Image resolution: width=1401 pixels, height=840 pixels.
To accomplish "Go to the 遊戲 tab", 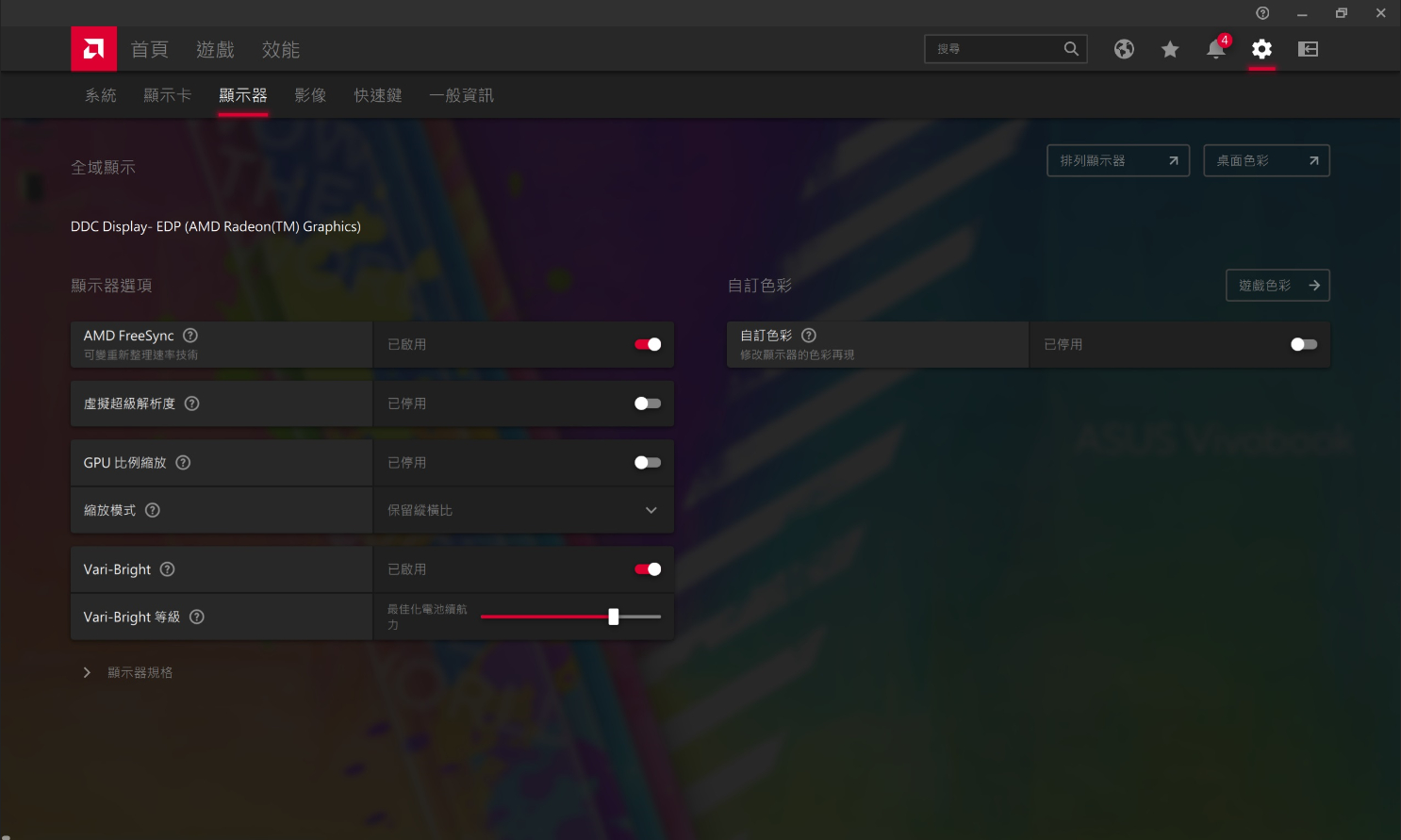I will (x=215, y=49).
